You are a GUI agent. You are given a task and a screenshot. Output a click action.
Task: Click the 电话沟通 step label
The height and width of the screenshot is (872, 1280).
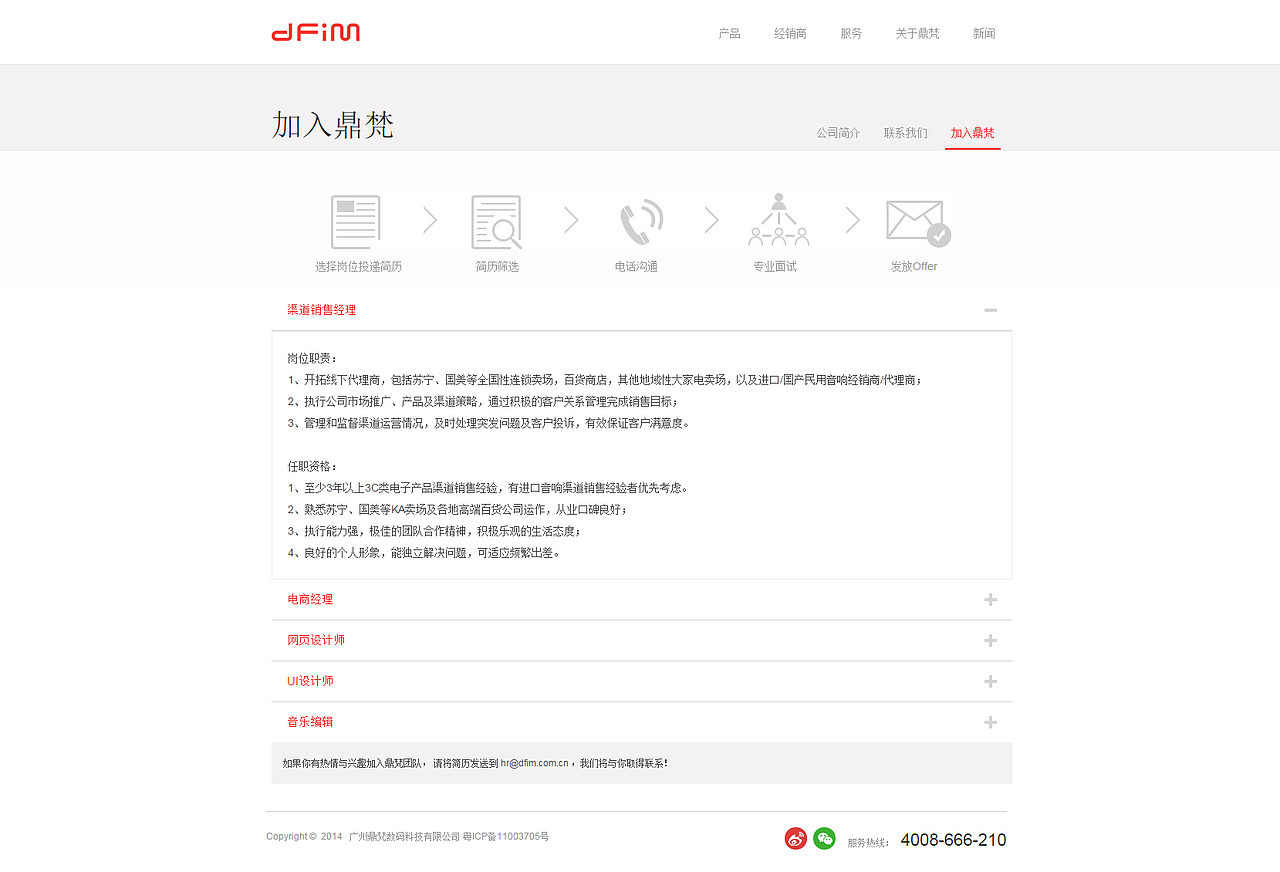click(636, 267)
